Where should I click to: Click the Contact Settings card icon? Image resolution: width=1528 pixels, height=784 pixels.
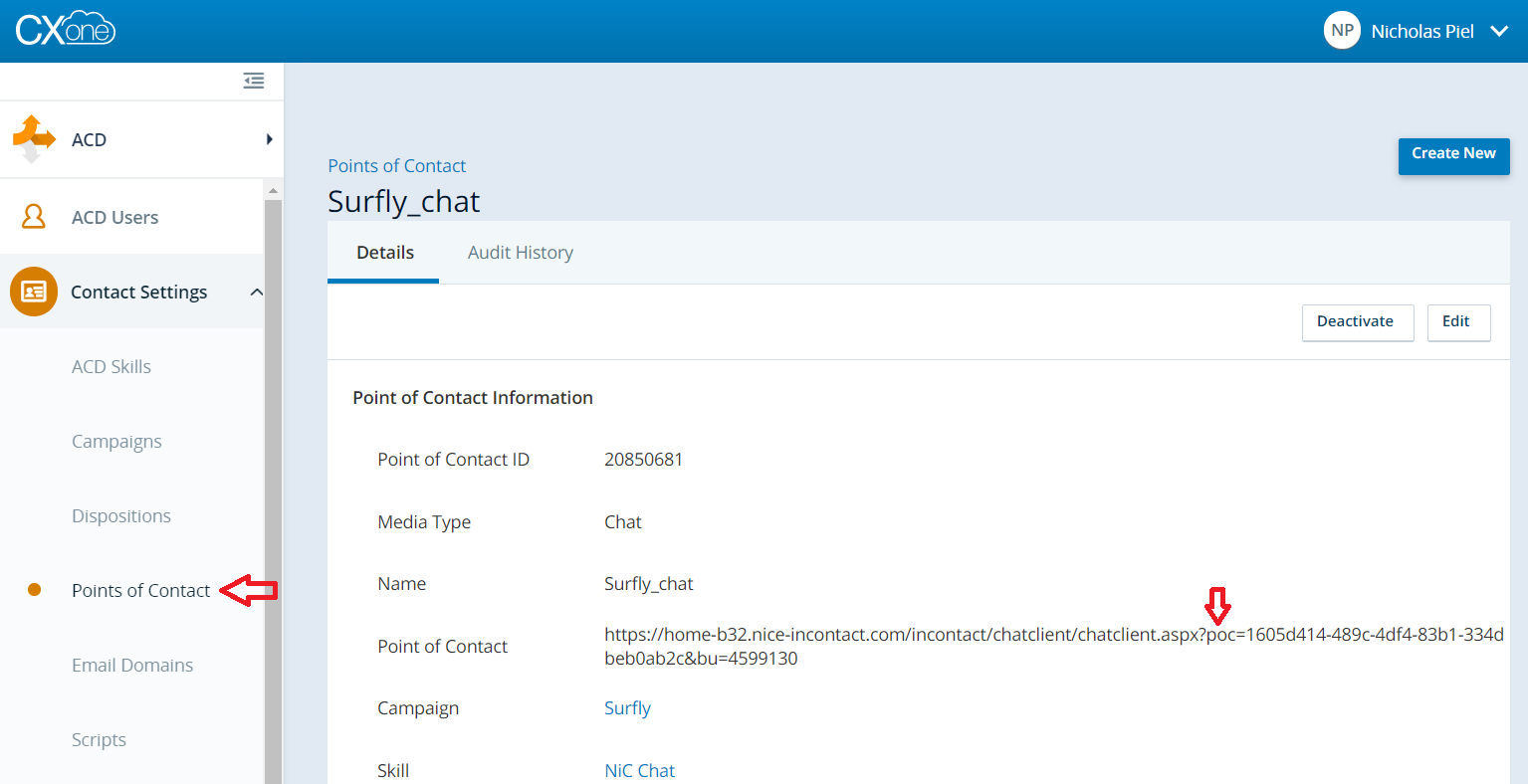pos(34,292)
